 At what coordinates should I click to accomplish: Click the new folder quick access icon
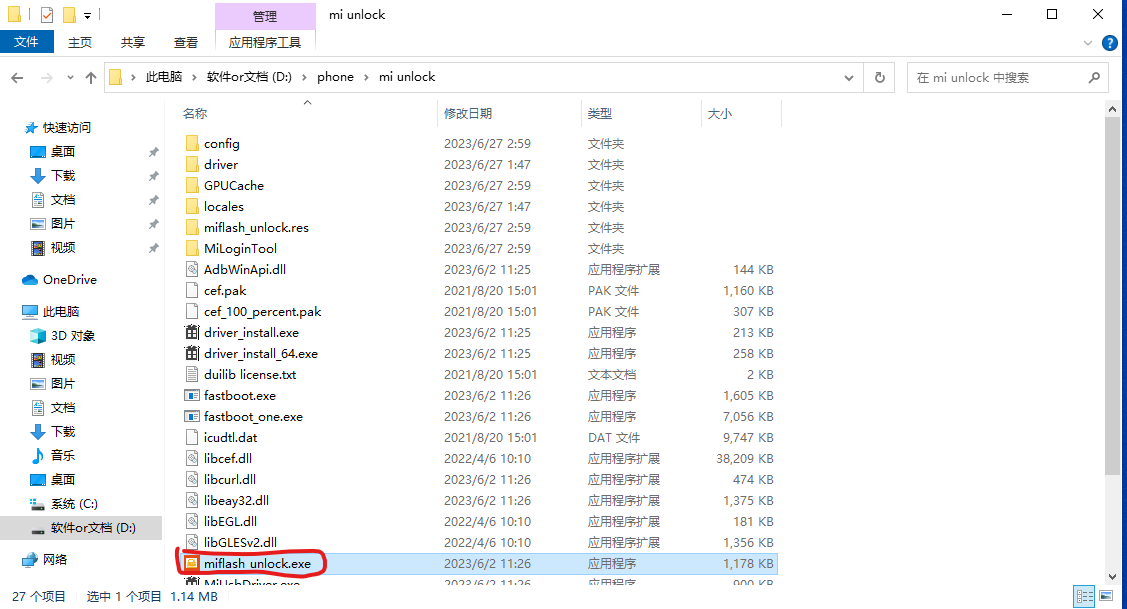click(69, 14)
